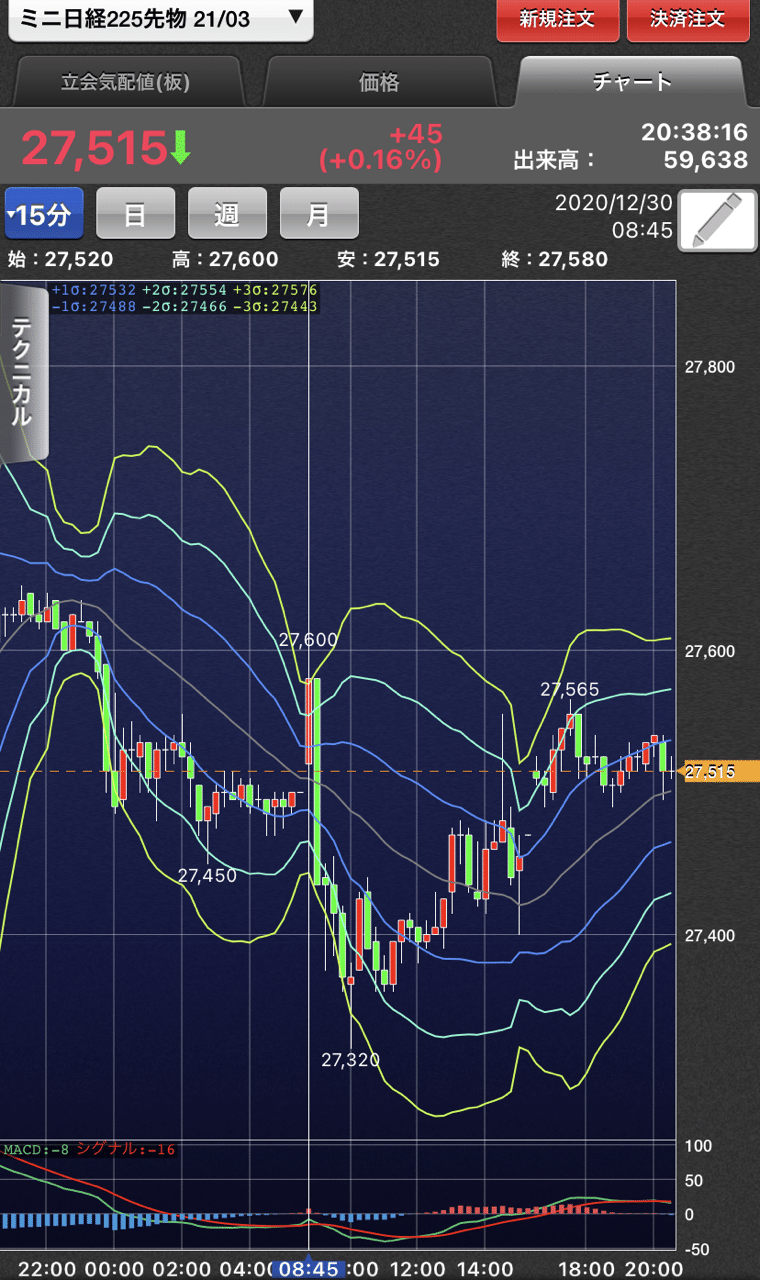Screen dimensions: 760x1280
Task: Click the 27,320 low annotation on chart
Action: click(x=351, y=1060)
